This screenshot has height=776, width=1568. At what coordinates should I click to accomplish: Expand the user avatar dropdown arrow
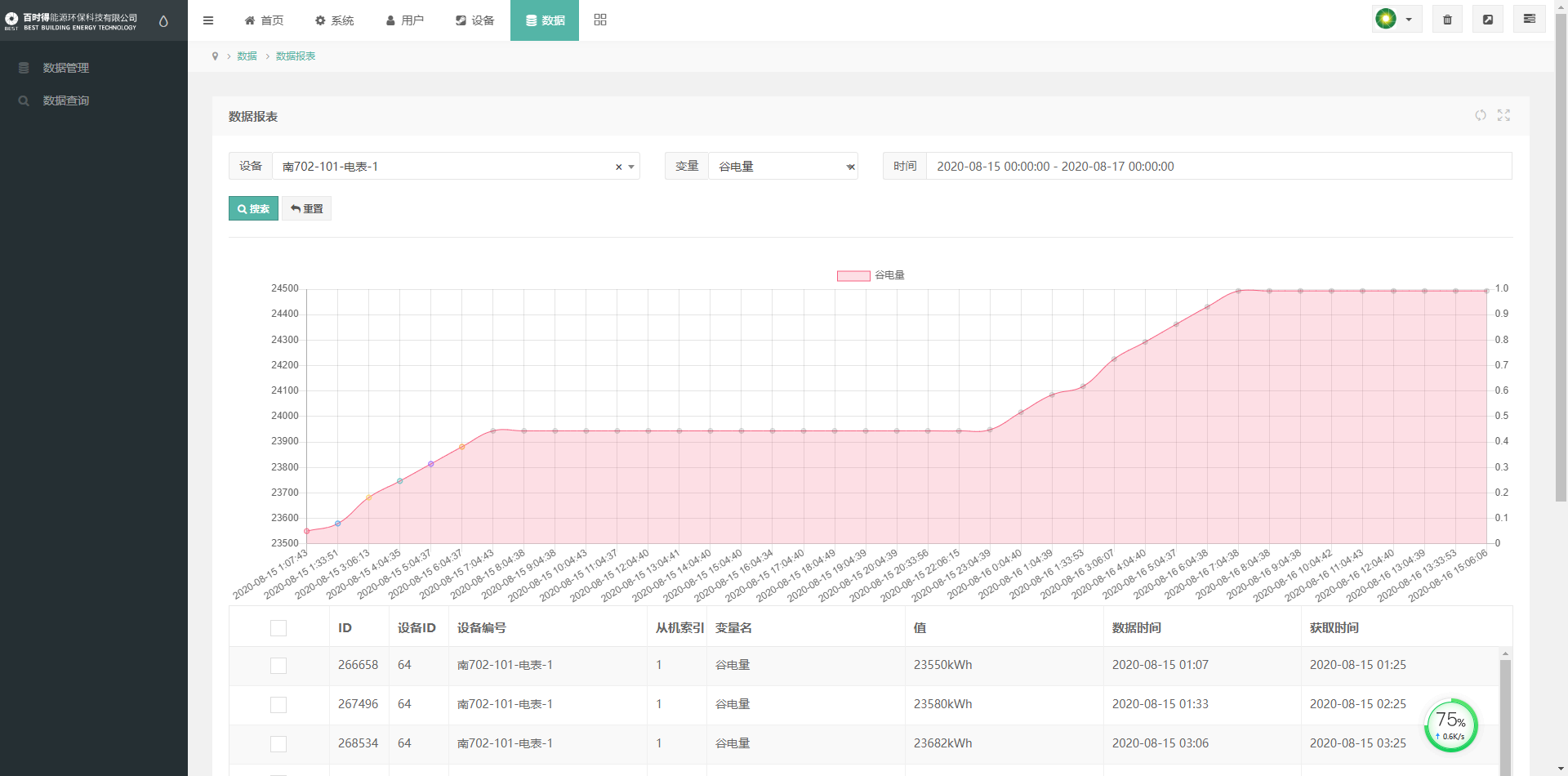click(x=1409, y=20)
